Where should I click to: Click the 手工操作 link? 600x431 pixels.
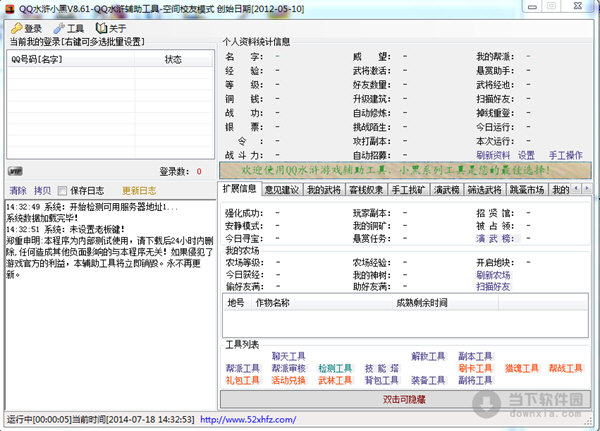(x=566, y=155)
